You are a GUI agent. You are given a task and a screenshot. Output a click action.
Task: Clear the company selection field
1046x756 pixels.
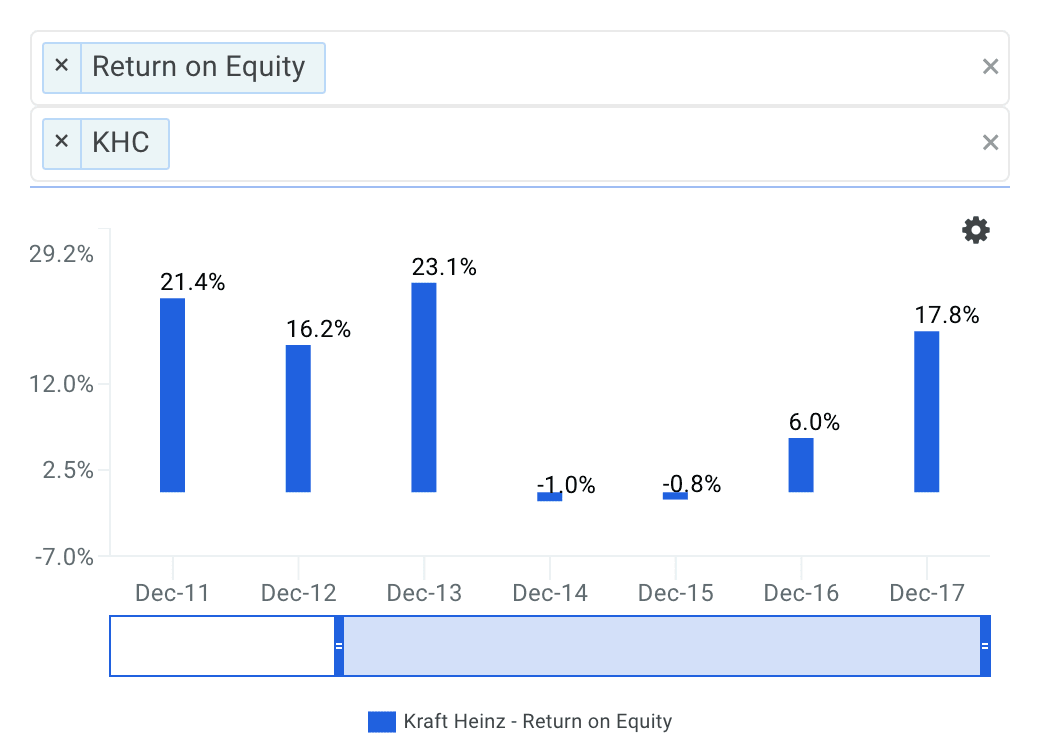click(990, 143)
